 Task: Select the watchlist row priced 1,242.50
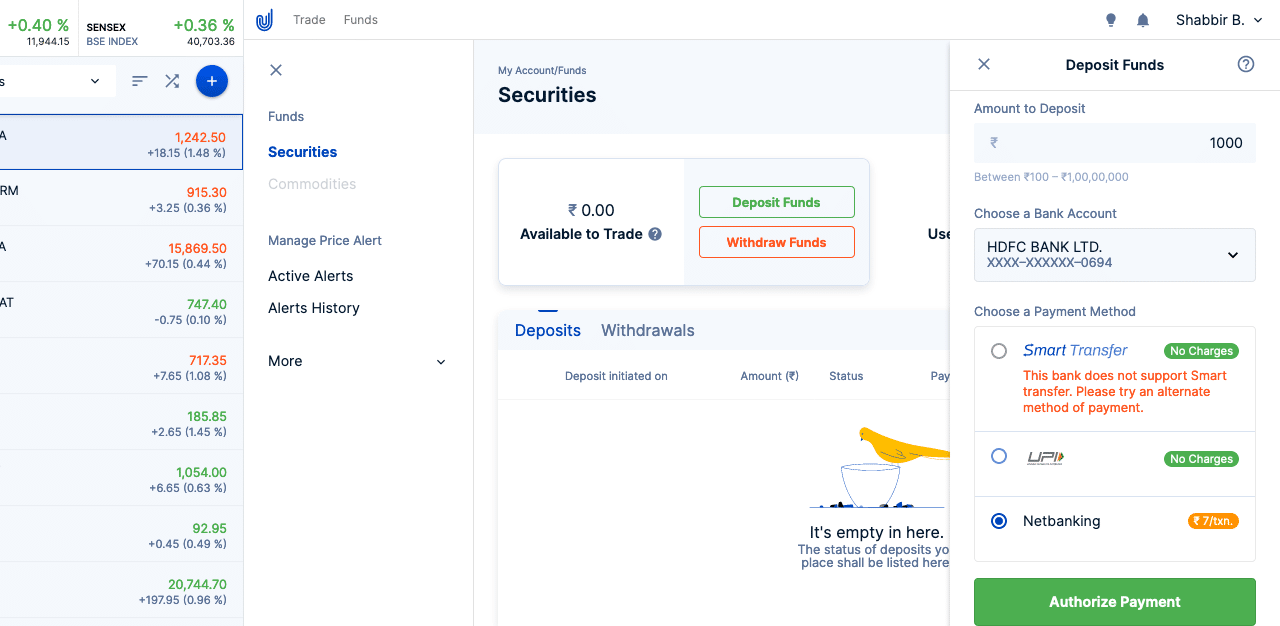pos(121,142)
